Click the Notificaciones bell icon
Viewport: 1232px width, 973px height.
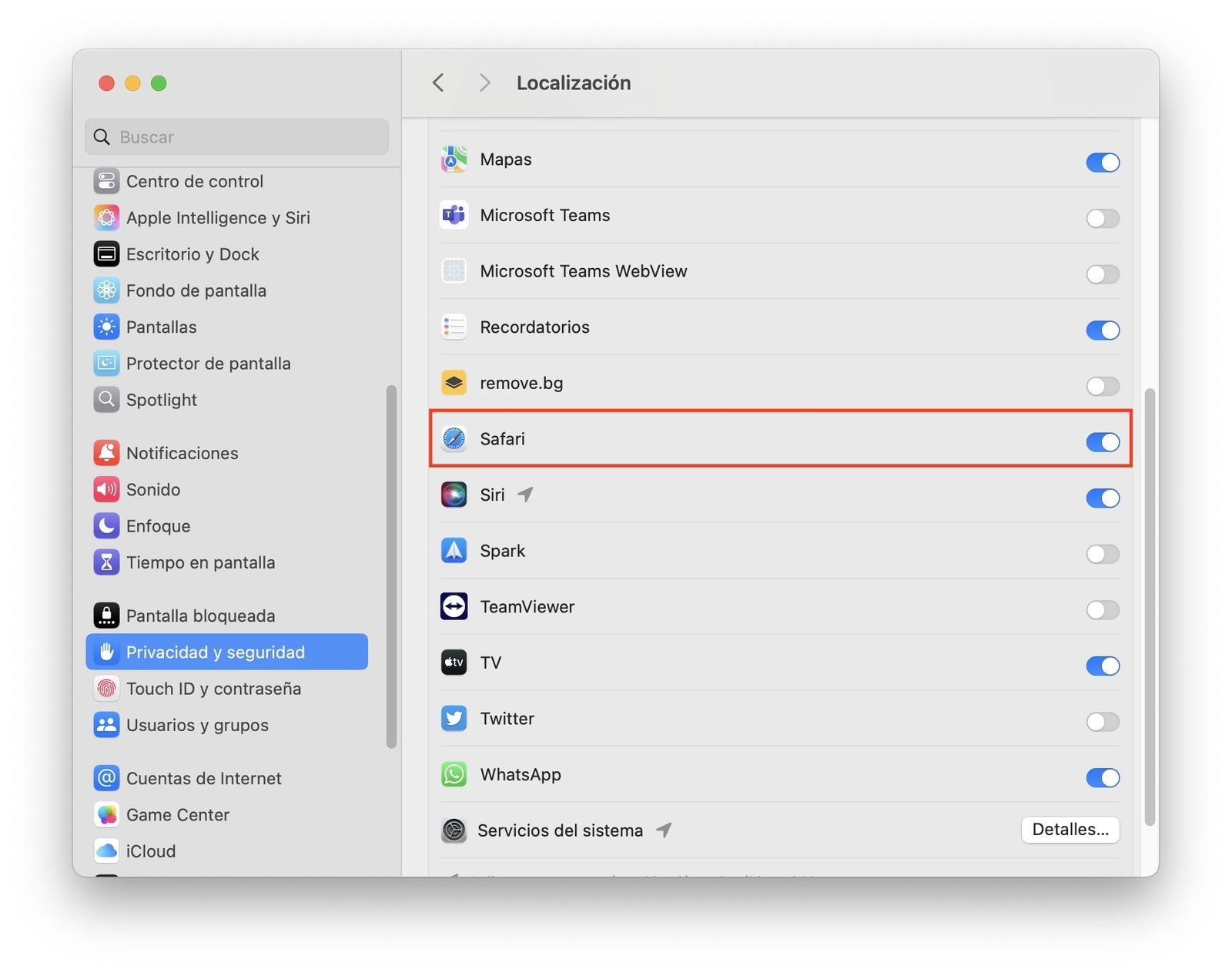click(106, 453)
